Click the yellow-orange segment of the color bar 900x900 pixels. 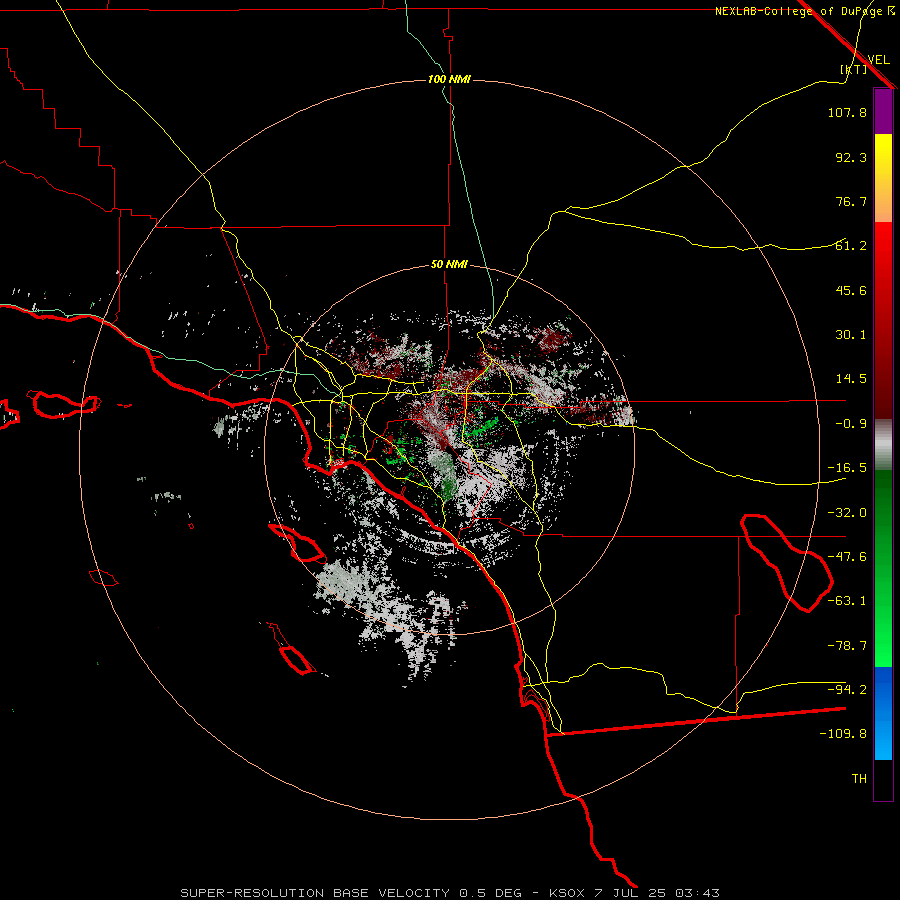point(883,178)
